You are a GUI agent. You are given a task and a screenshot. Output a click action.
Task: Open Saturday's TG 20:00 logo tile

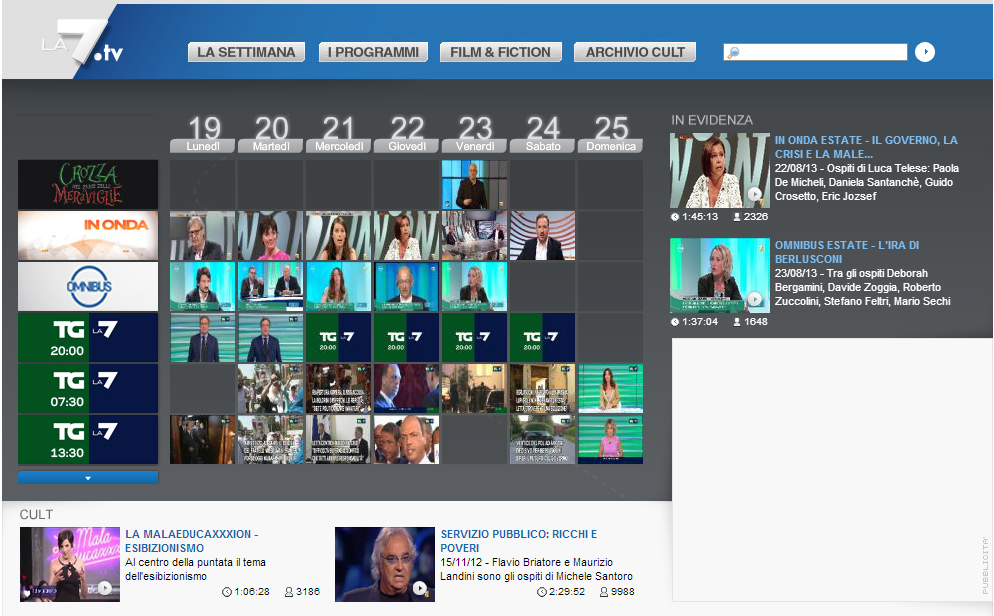(x=543, y=338)
